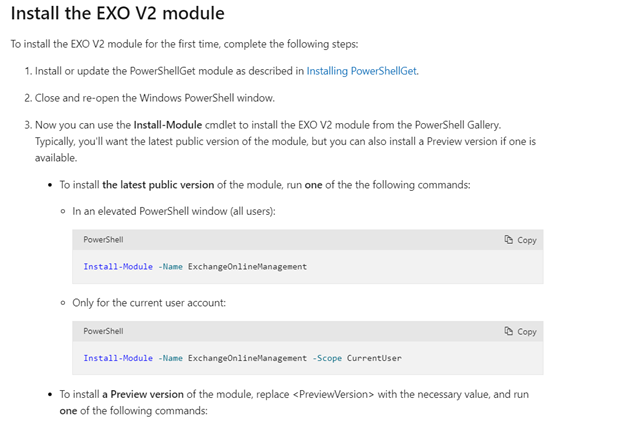Screen dimensions: 624x426
Task: Open the Installing PowerShellGet link
Action: 362,71
